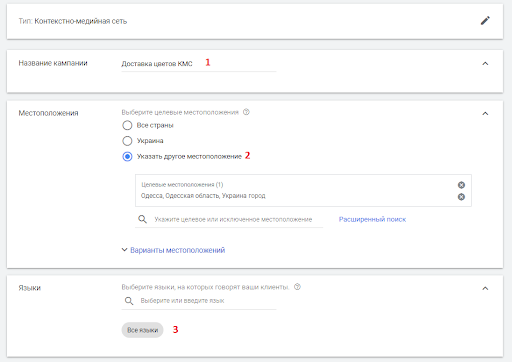512x362 pixels.
Task: Select Указать другое местоположение radio option
Action: pyautogui.click(x=127, y=156)
